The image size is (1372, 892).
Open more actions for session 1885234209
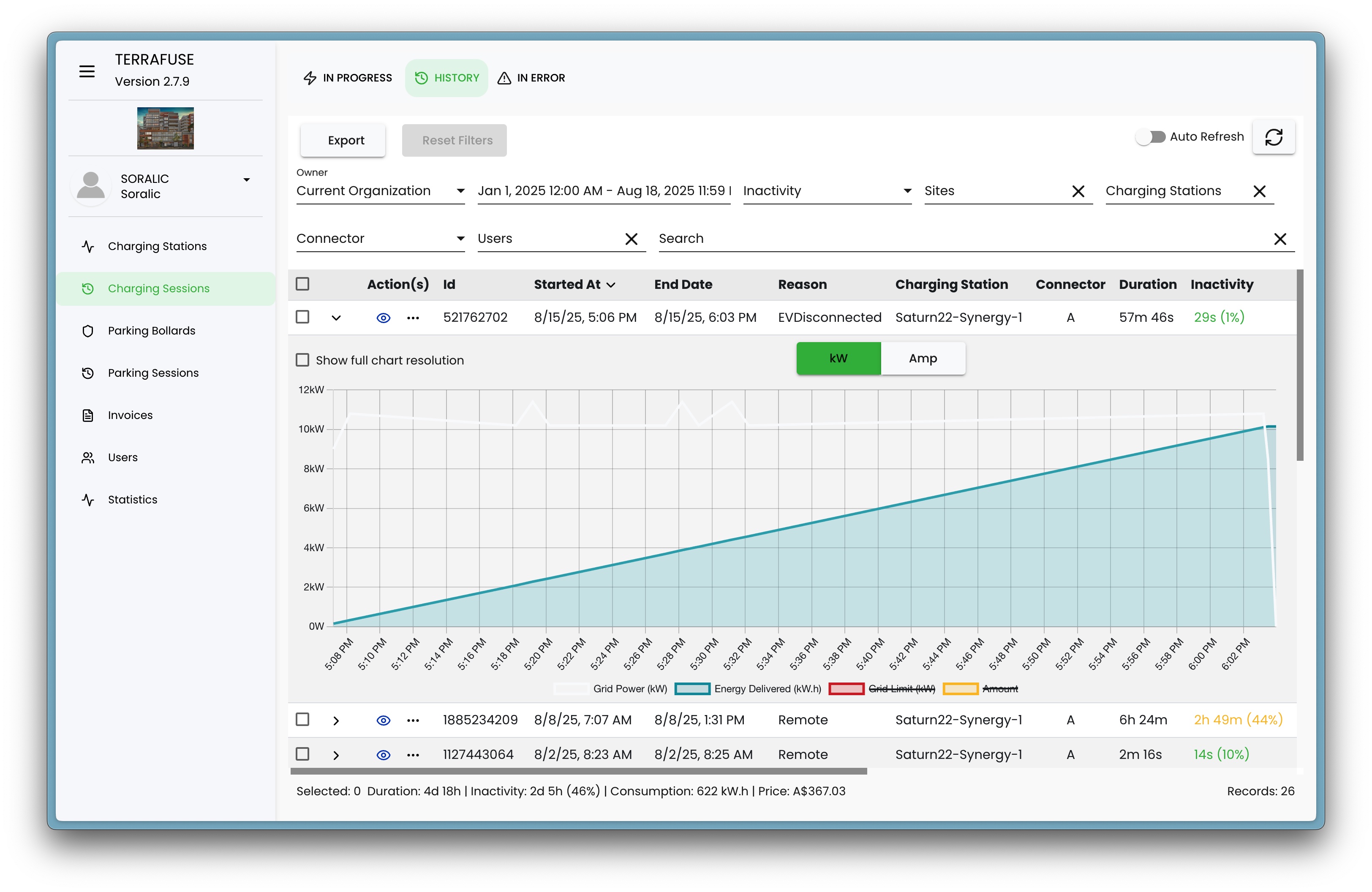coord(413,720)
